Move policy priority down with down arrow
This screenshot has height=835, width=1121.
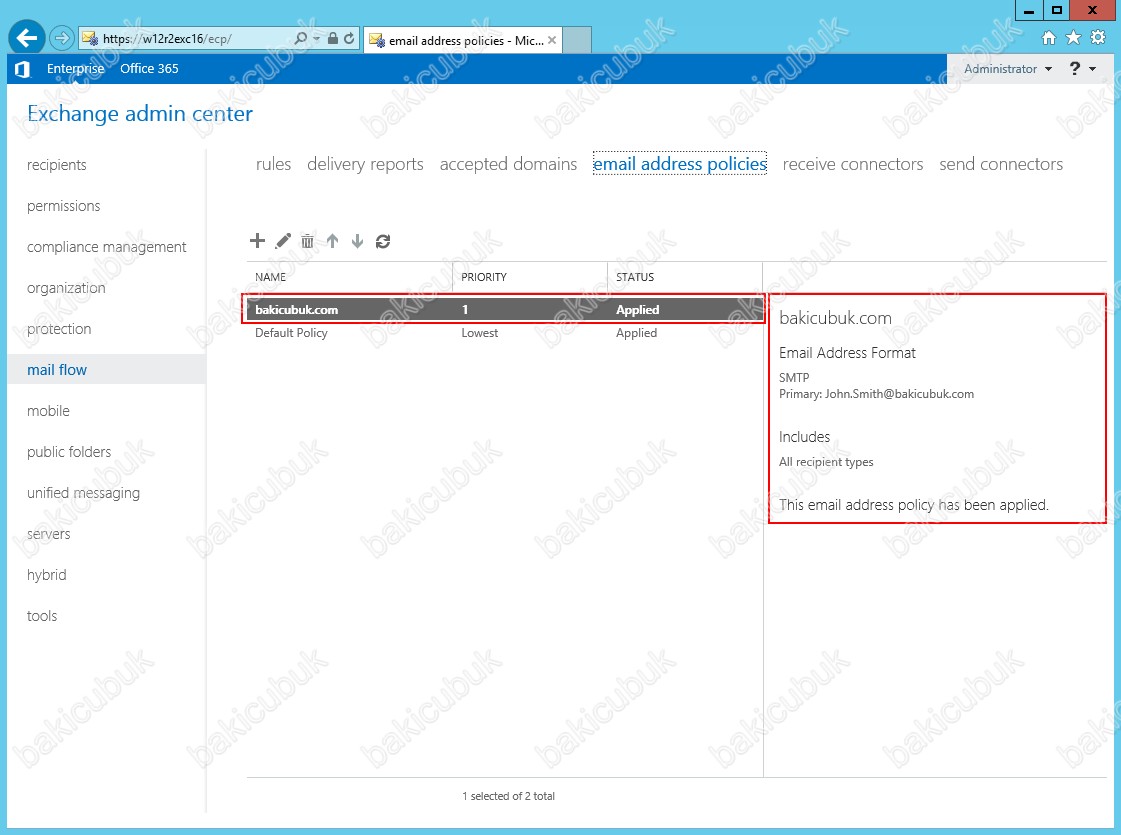click(357, 241)
